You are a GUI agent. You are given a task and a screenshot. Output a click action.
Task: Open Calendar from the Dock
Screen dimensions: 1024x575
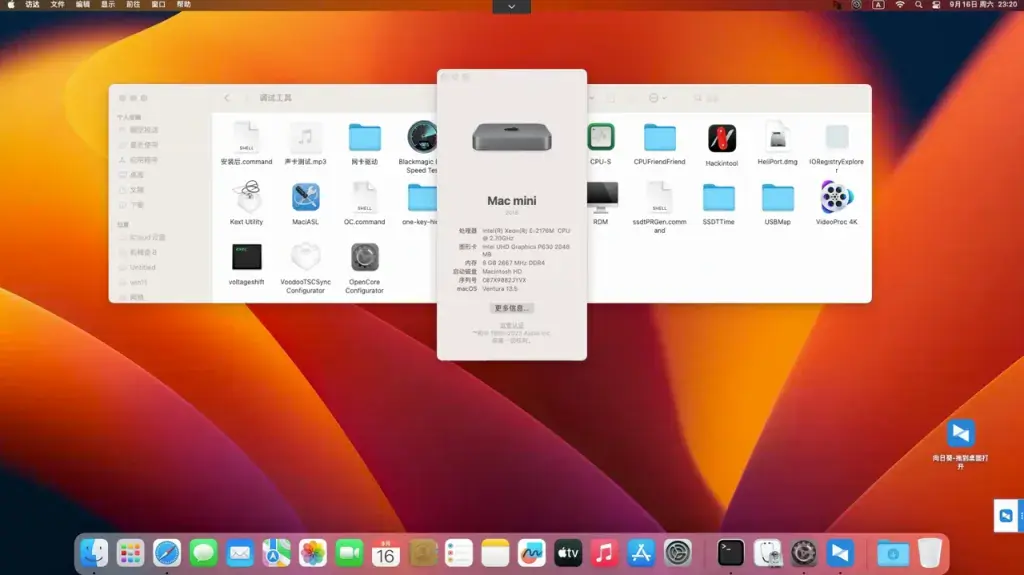point(386,553)
